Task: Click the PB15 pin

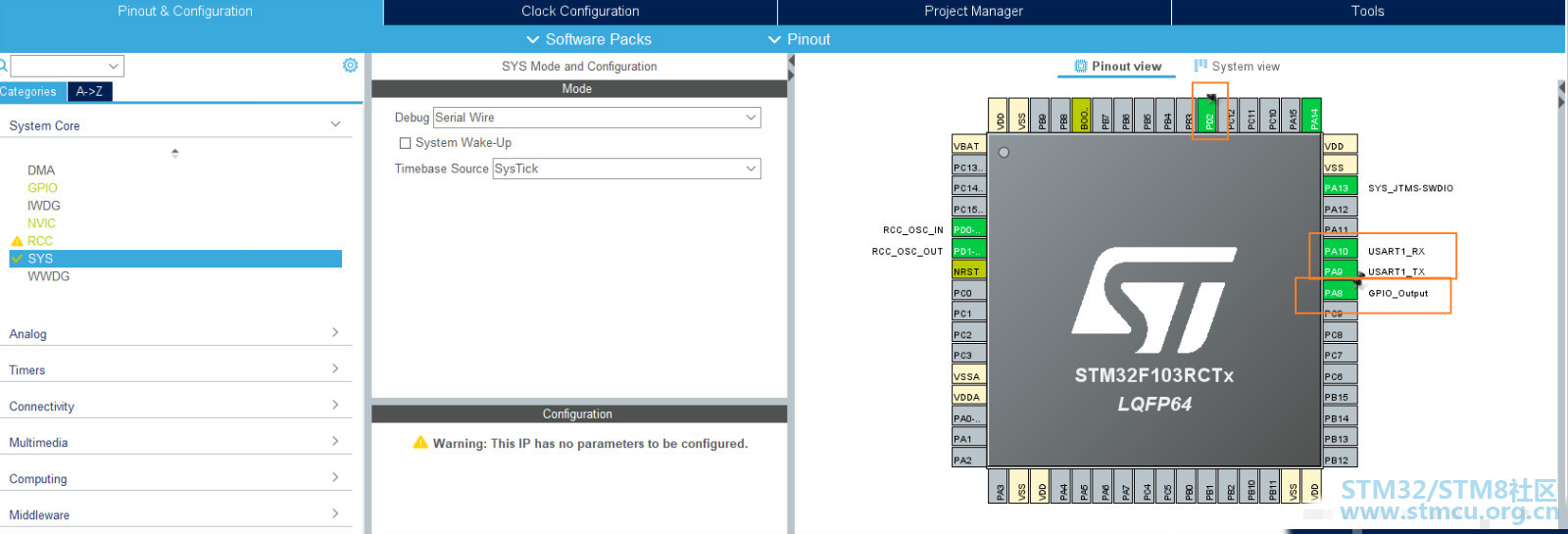Action: pos(1340,397)
